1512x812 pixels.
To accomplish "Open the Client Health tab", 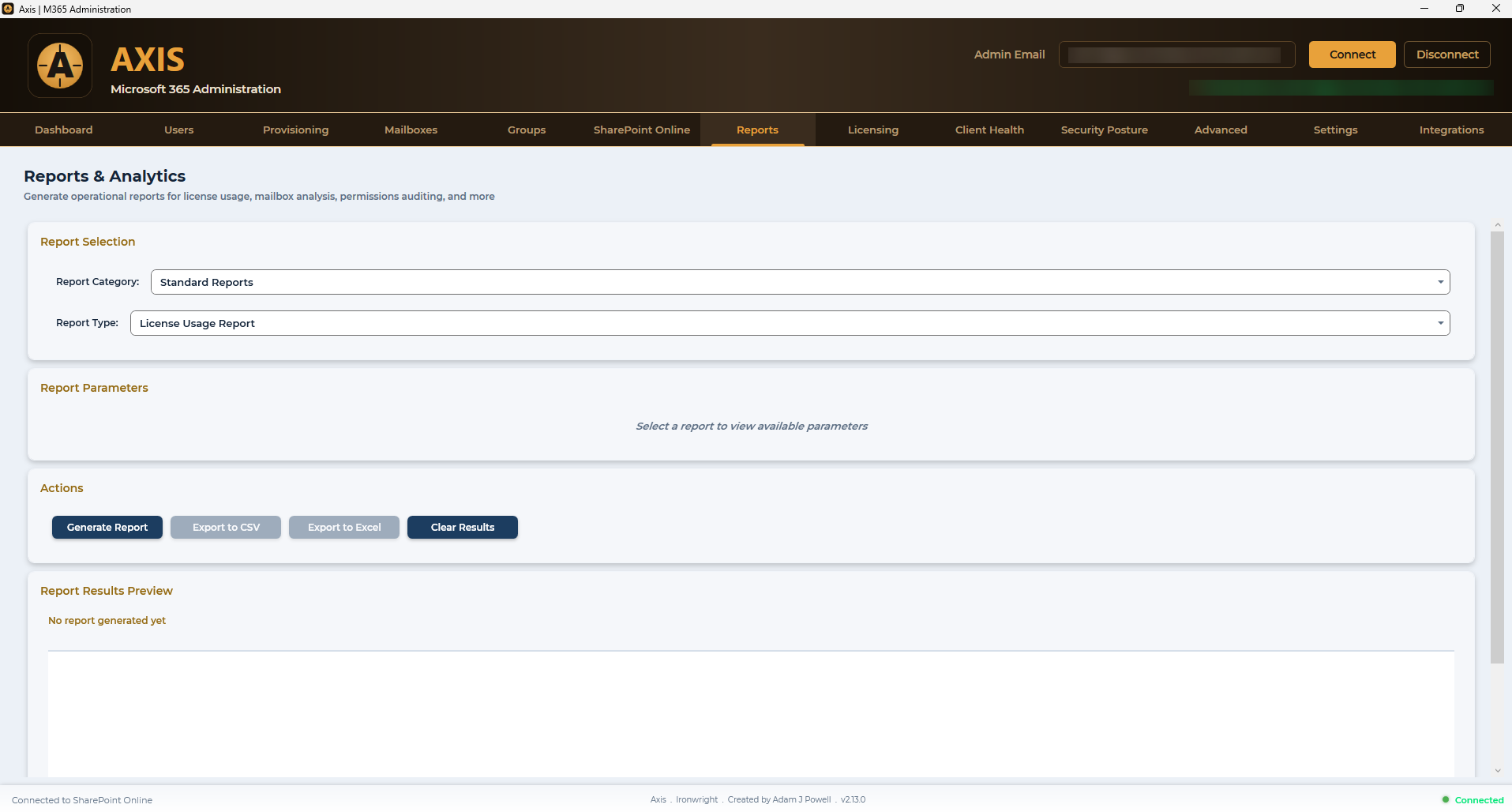I will point(989,130).
